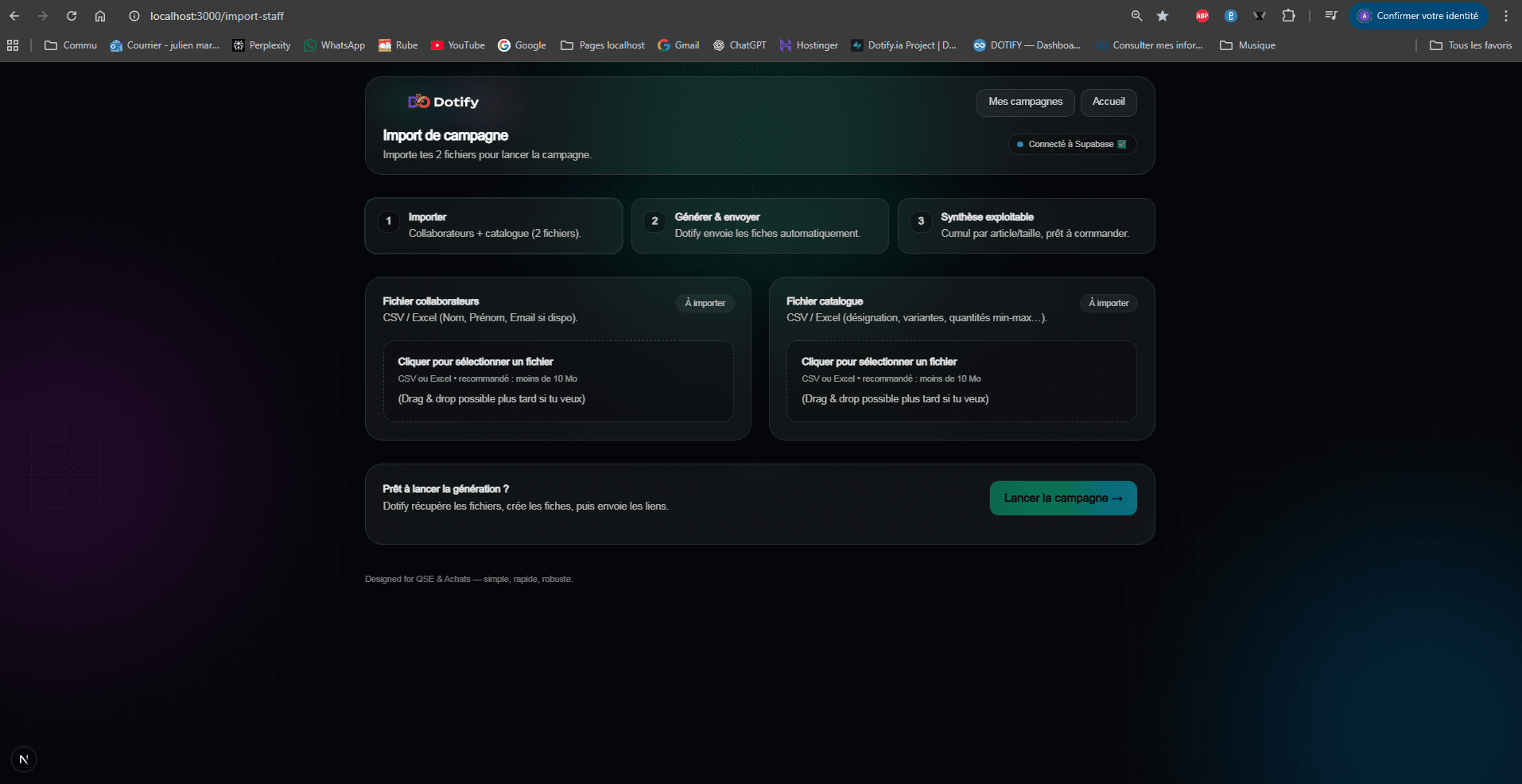1522x784 pixels.
Task: Open the DOTIFY — Dashboard bookmark
Action: 1027,45
